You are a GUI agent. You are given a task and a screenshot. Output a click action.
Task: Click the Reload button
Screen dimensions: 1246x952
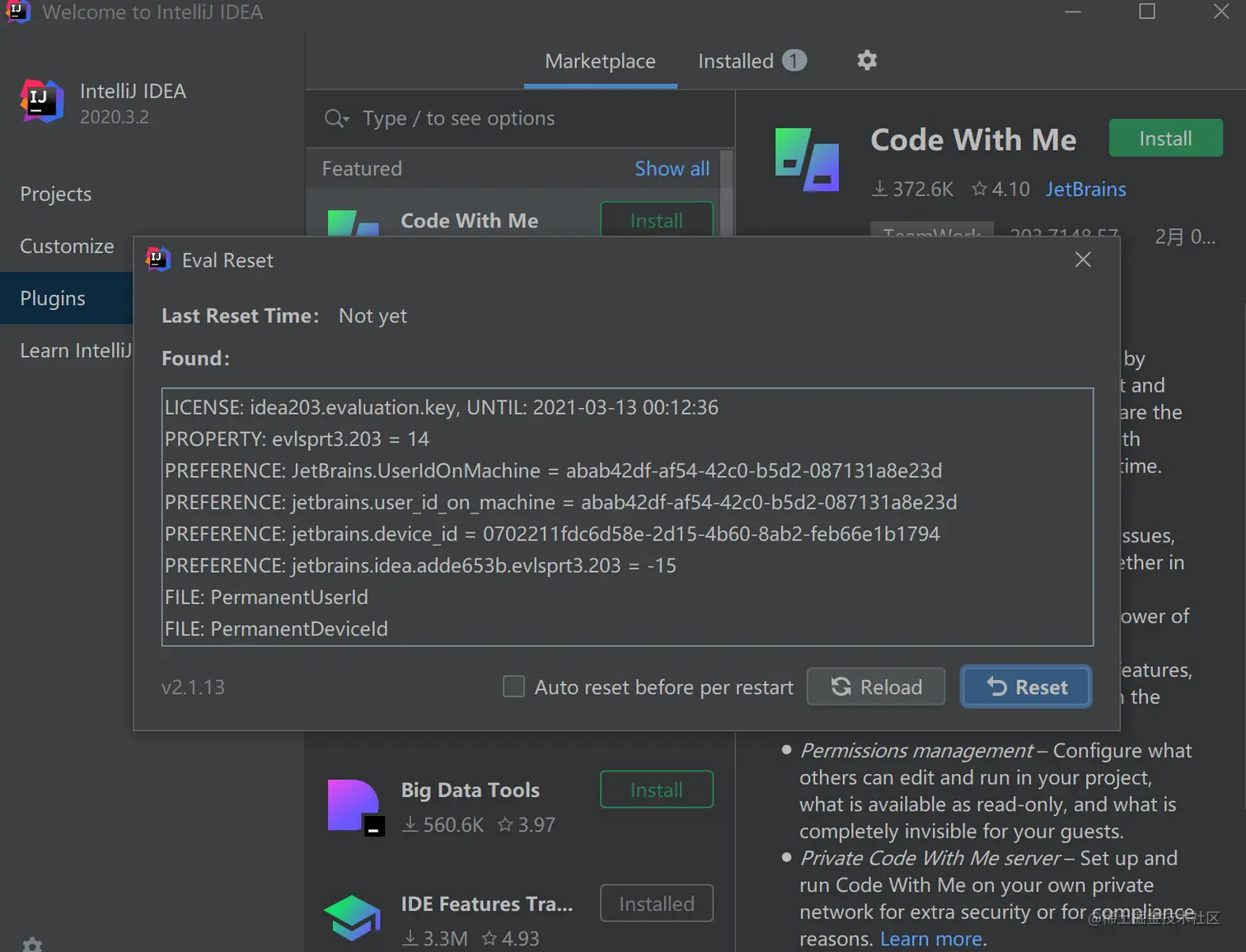tap(875, 687)
